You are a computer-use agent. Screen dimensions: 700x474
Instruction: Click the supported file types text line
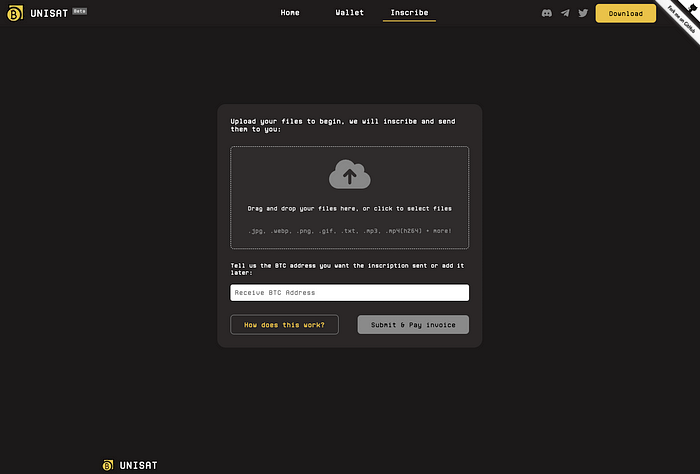tap(349, 231)
